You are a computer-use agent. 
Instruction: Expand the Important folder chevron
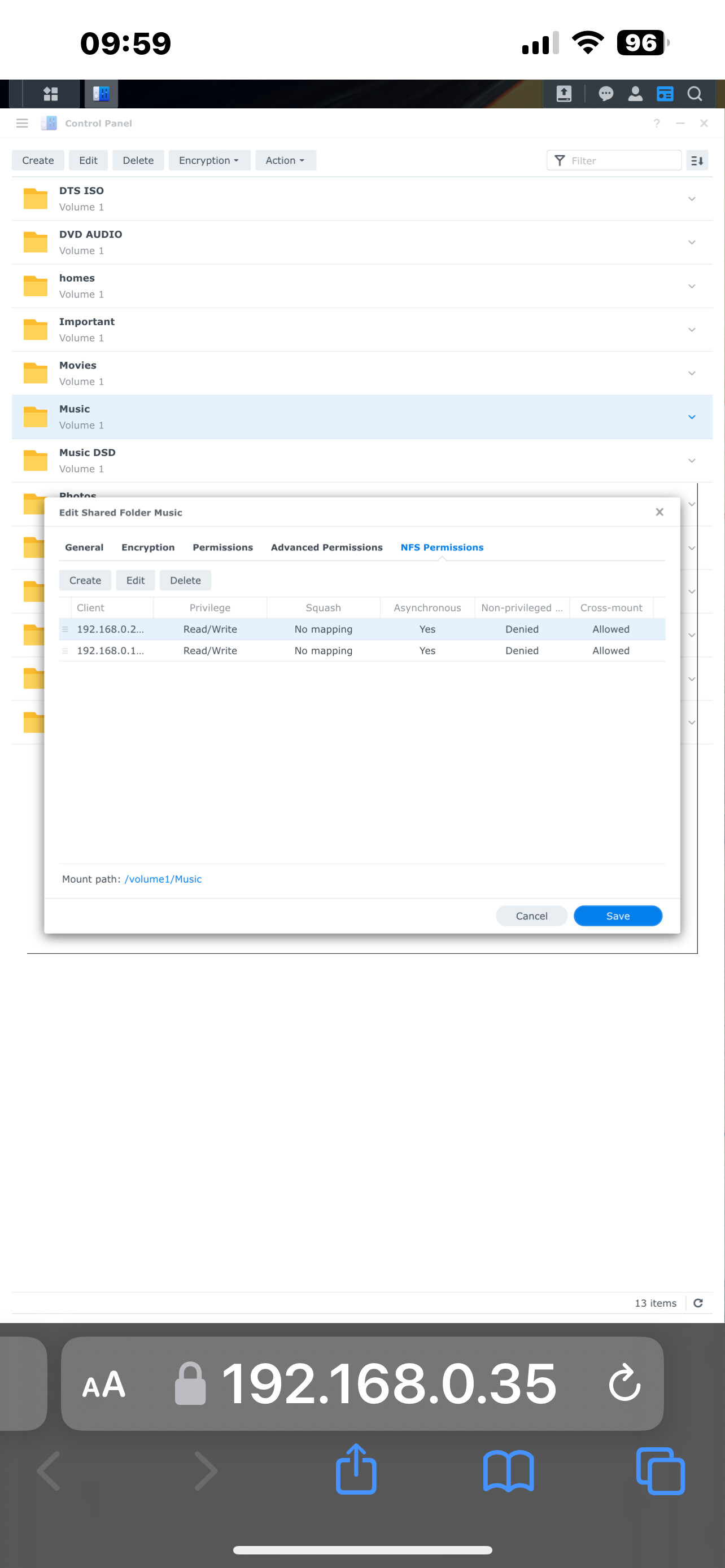692,330
